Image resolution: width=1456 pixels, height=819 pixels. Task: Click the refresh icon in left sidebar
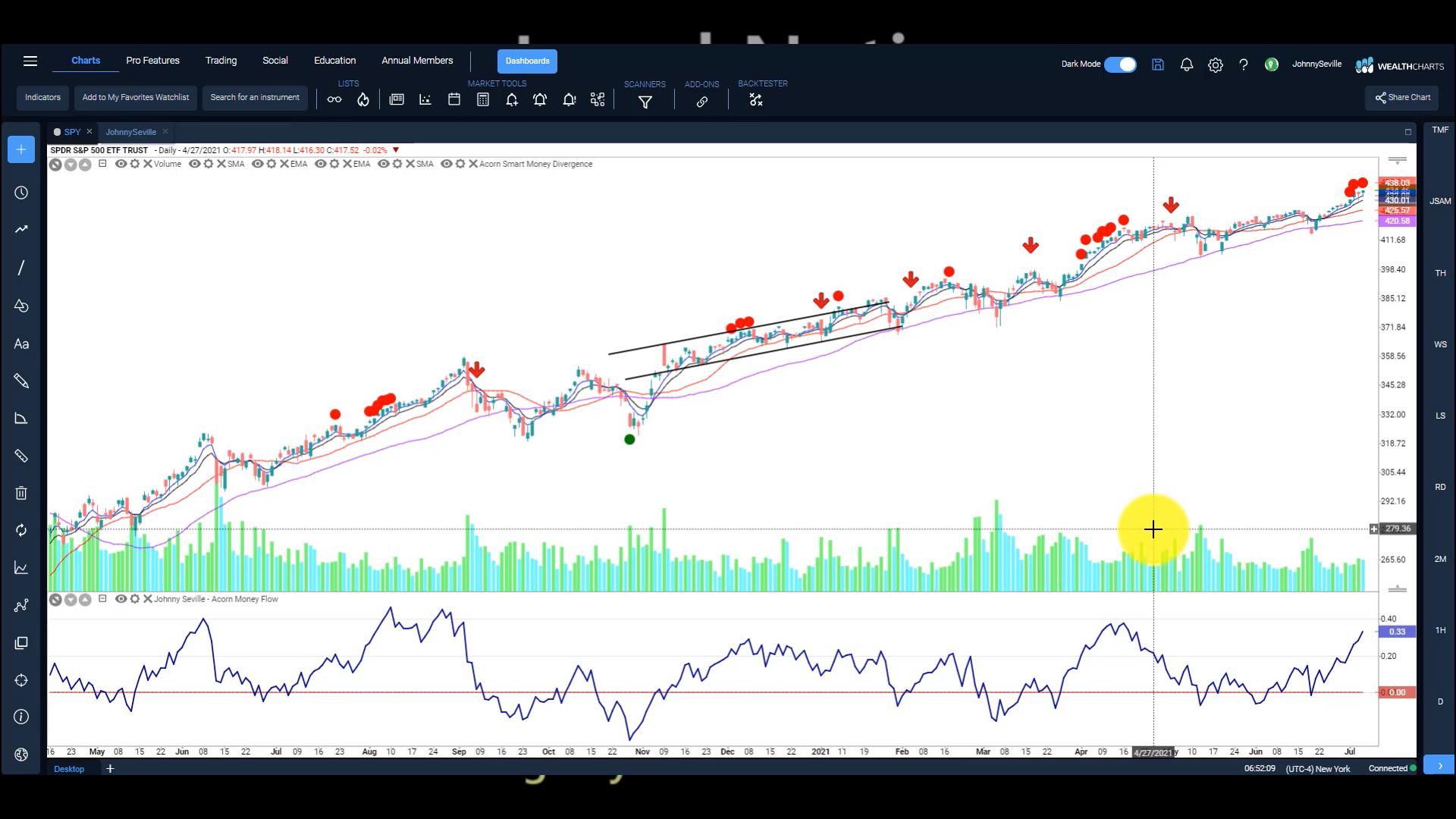pyautogui.click(x=21, y=530)
